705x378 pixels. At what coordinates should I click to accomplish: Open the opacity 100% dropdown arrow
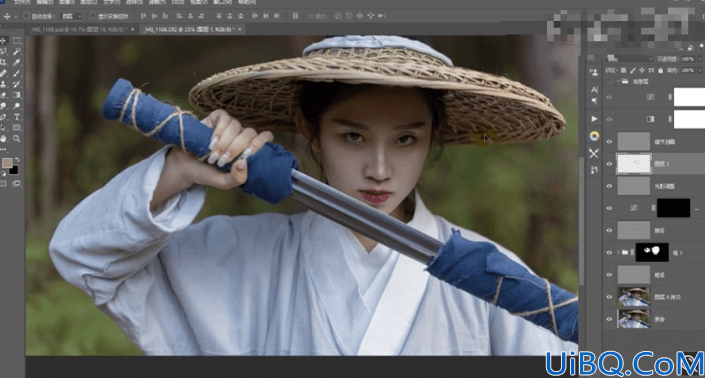pos(700,59)
